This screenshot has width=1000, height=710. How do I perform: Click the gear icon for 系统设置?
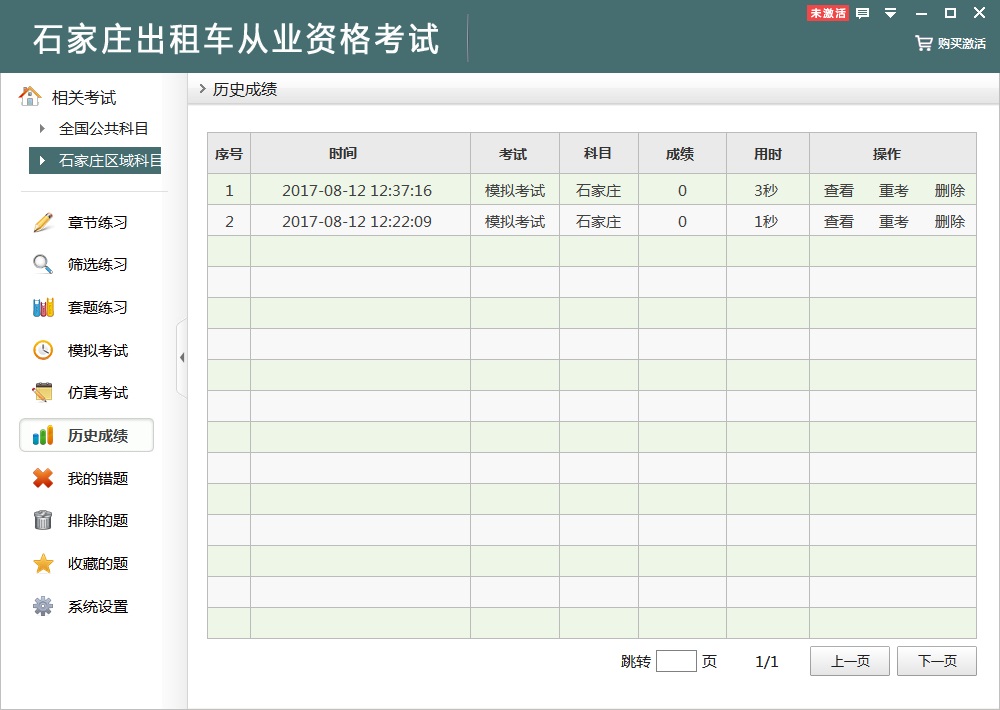coord(43,606)
